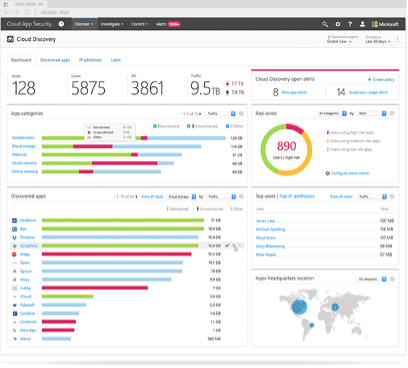Screen dimensions: 408x368
Task: Click the large North America map bubble
Action: (299, 307)
